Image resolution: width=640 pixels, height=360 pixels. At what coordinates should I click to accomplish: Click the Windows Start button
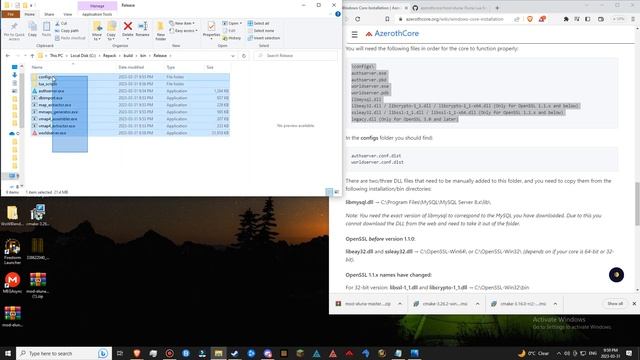8,353
